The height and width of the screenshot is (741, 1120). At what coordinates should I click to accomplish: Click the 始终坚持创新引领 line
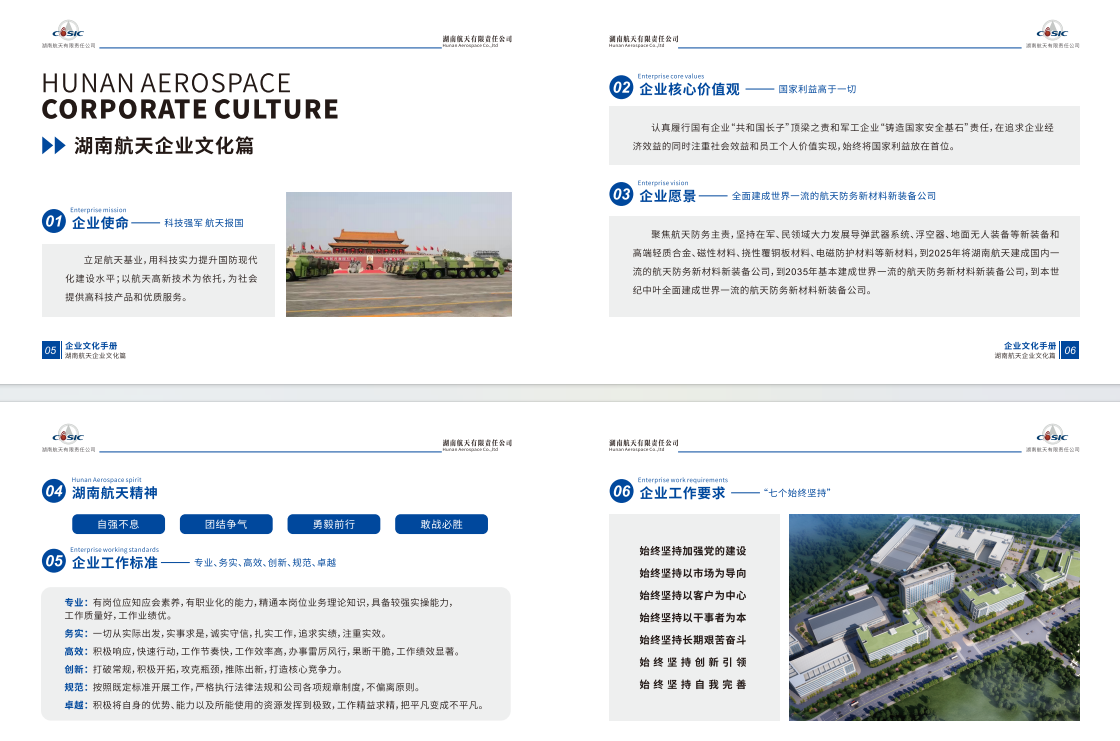pyautogui.click(x=693, y=662)
